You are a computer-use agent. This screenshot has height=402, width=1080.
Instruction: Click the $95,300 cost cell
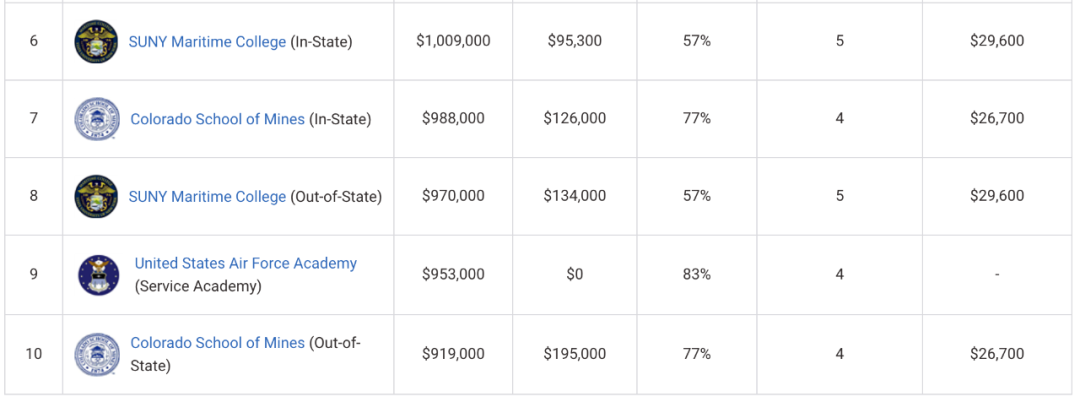coord(574,41)
